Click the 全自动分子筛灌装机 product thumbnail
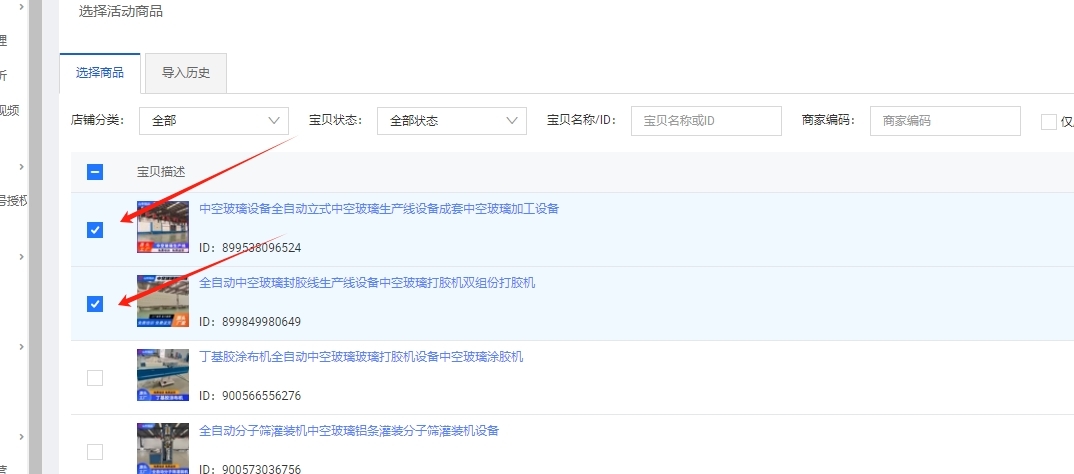 (x=163, y=448)
